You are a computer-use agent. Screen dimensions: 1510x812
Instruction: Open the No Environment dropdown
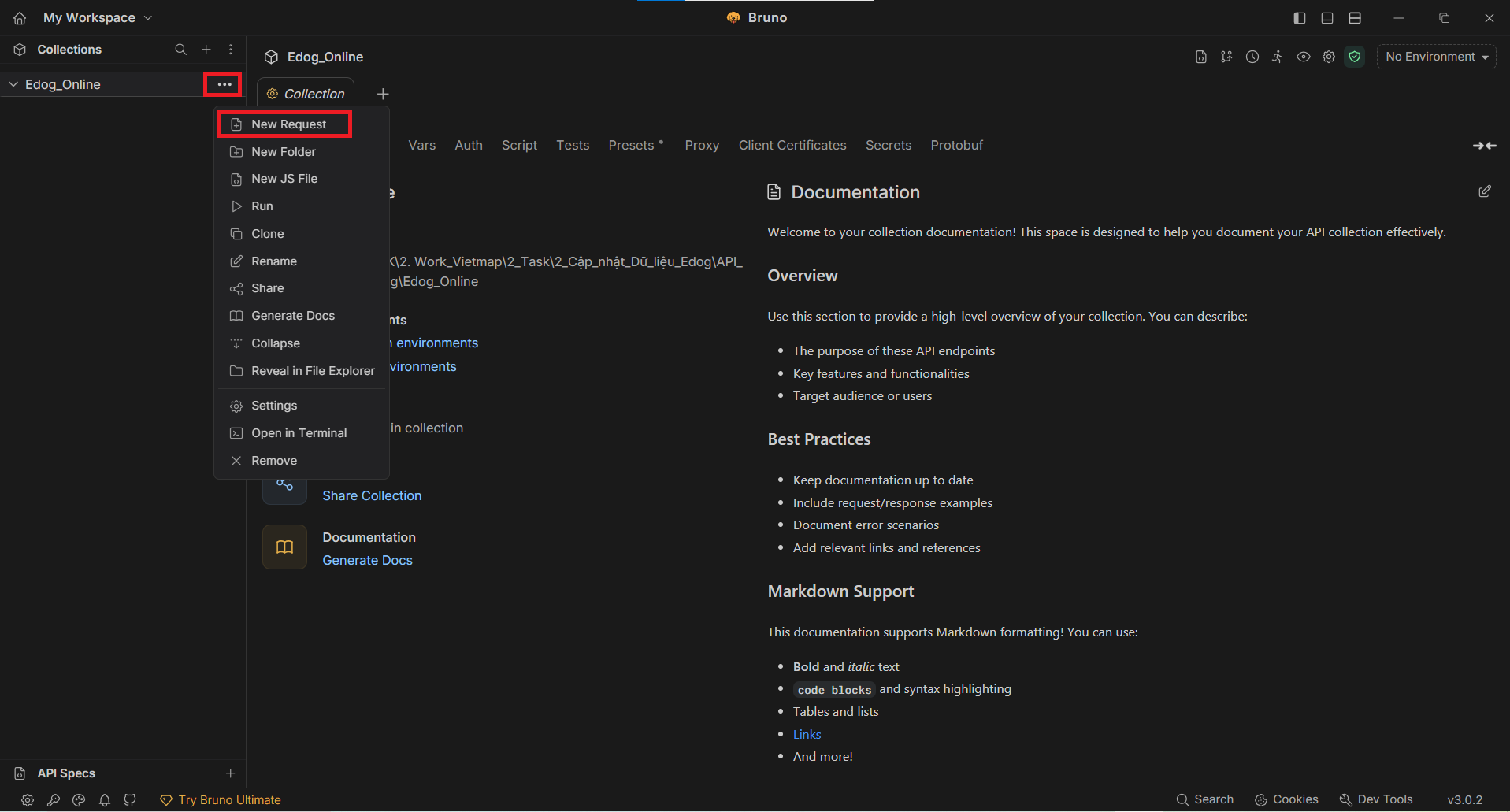coord(1436,57)
